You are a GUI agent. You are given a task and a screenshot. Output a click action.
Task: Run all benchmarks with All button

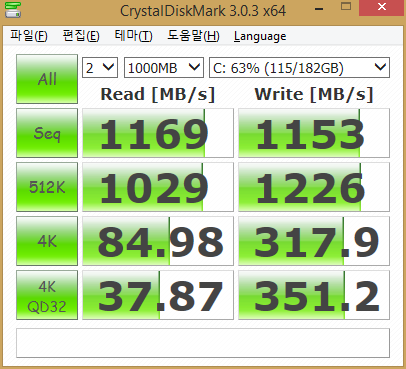click(47, 79)
